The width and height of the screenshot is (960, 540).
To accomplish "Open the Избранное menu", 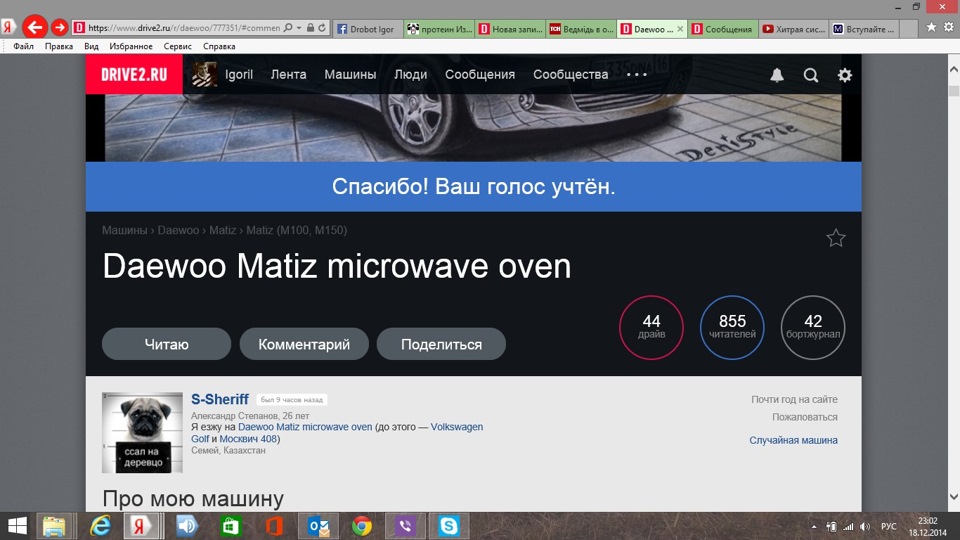I will [x=131, y=46].
